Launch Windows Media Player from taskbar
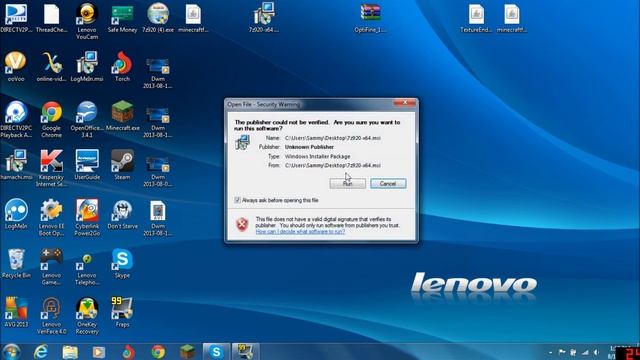The image size is (640, 360). (x=99, y=352)
